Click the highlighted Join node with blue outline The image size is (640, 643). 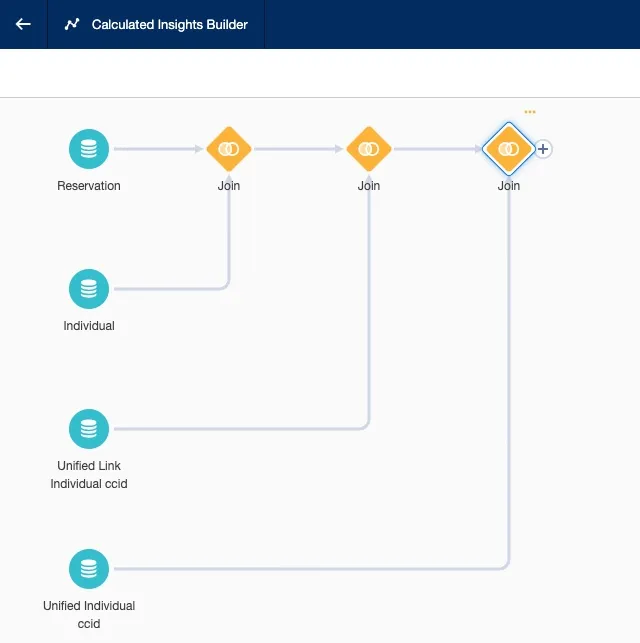click(x=509, y=149)
